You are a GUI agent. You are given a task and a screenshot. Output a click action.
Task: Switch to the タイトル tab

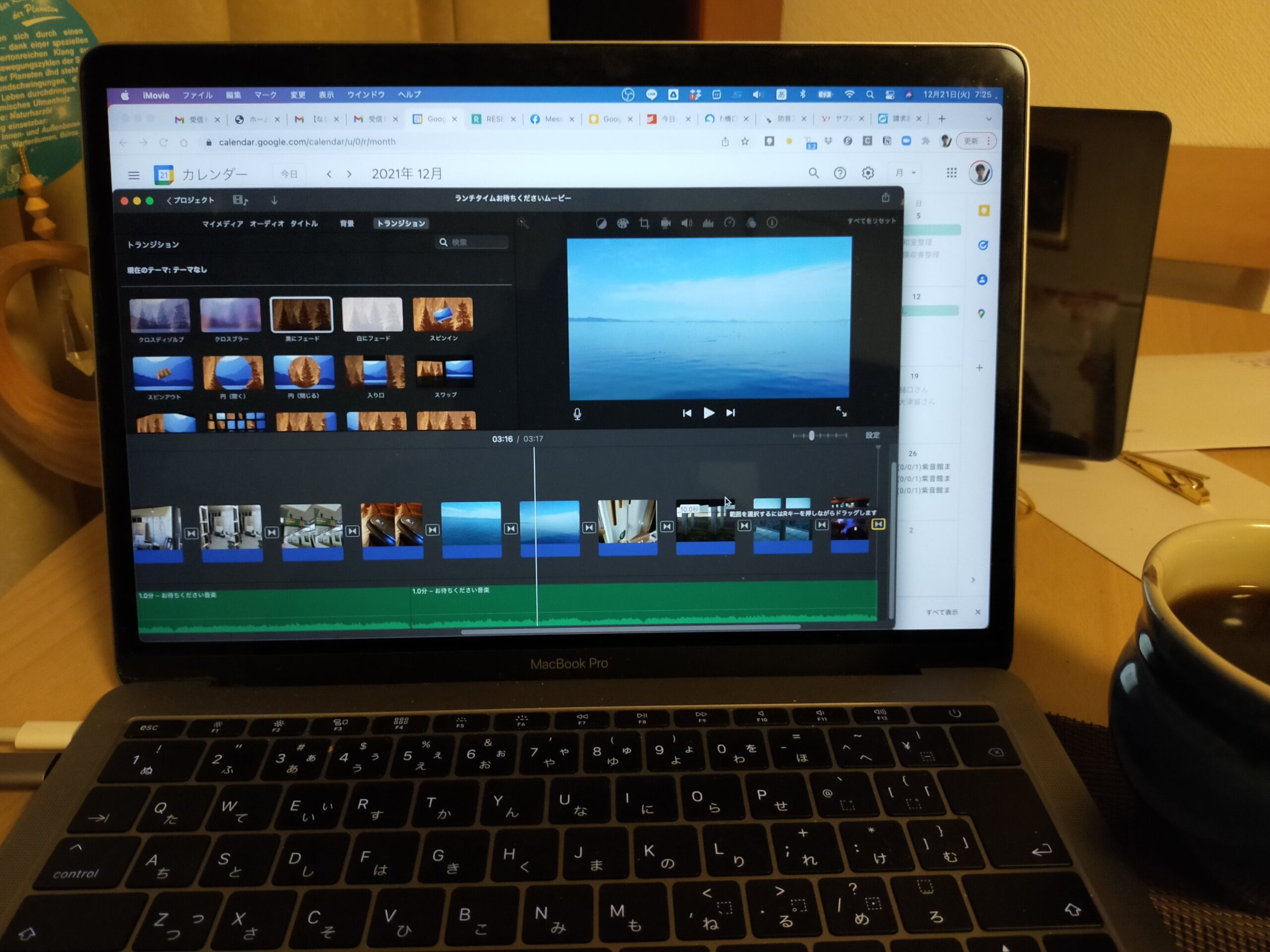tap(304, 224)
